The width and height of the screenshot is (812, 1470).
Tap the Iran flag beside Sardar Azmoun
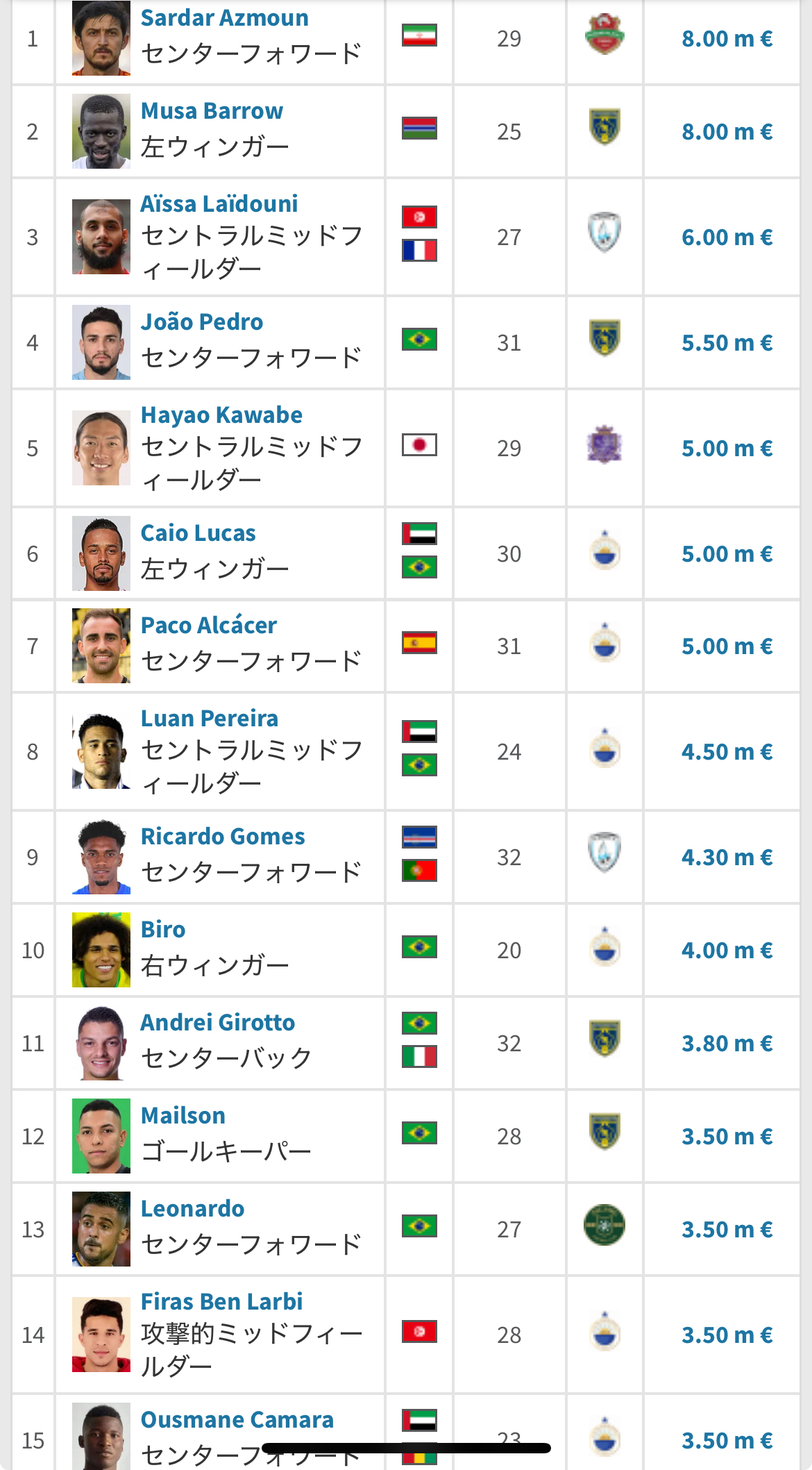pyautogui.click(x=419, y=35)
